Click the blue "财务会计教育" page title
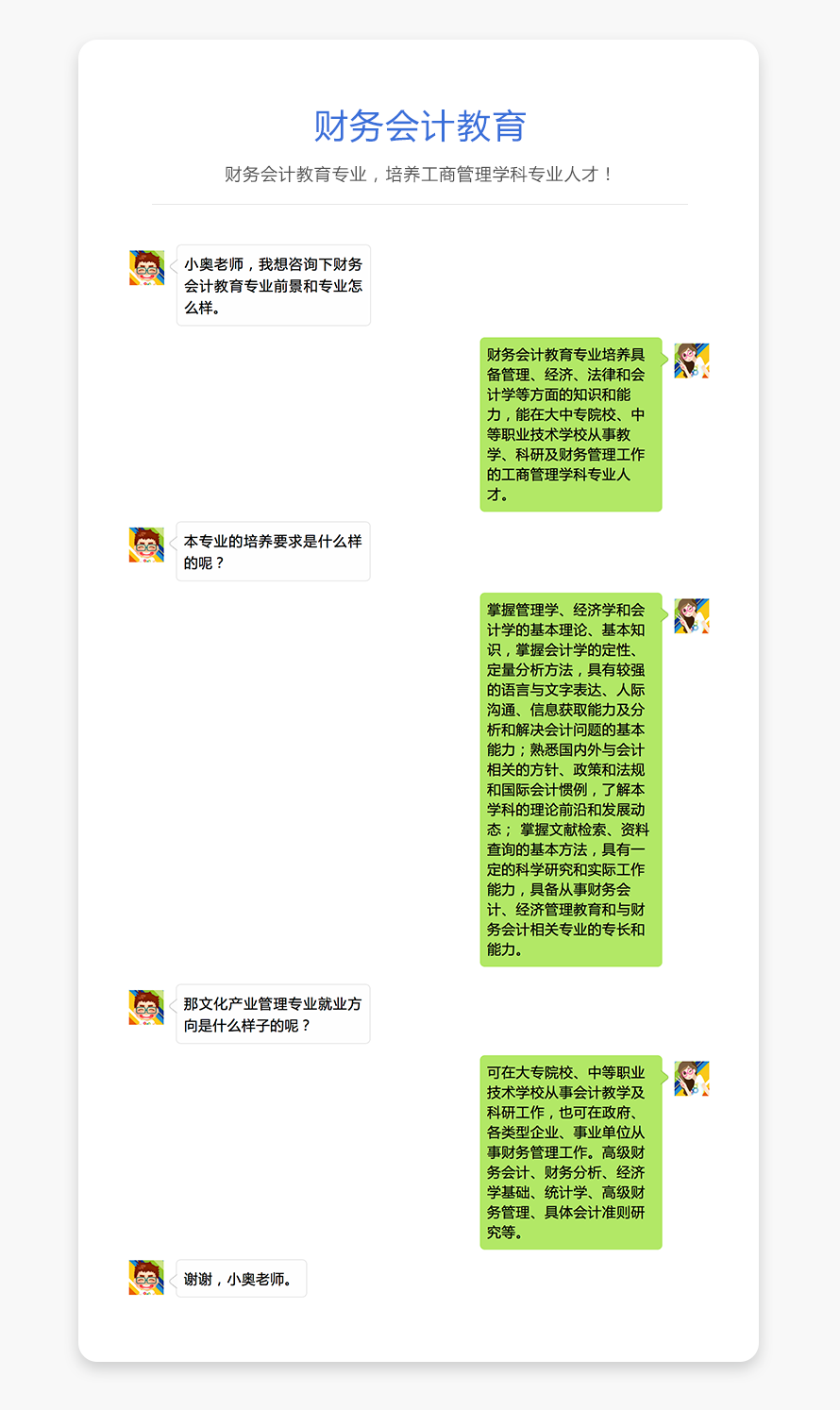Image resolution: width=840 pixels, height=1410 pixels. click(420, 126)
